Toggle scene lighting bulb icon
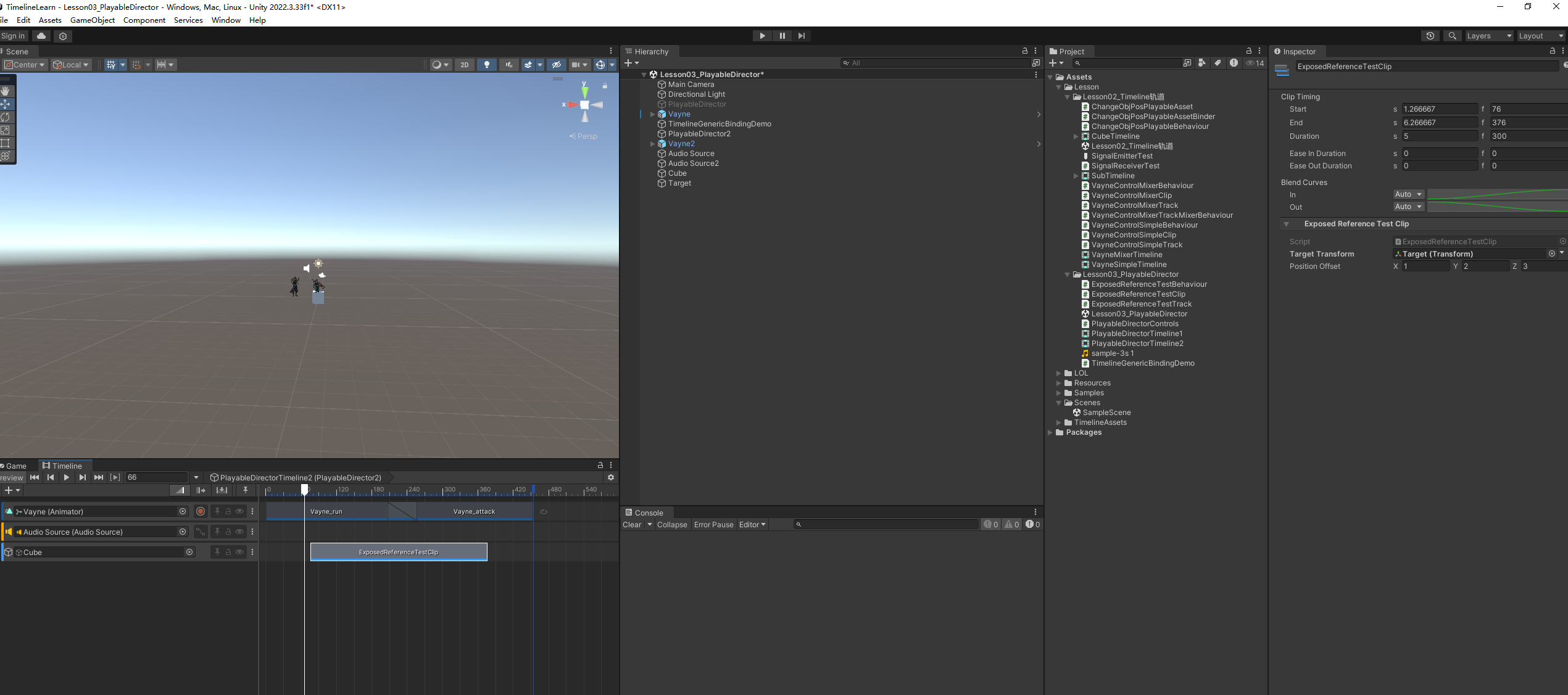The height and width of the screenshot is (695, 1568). (486, 65)
